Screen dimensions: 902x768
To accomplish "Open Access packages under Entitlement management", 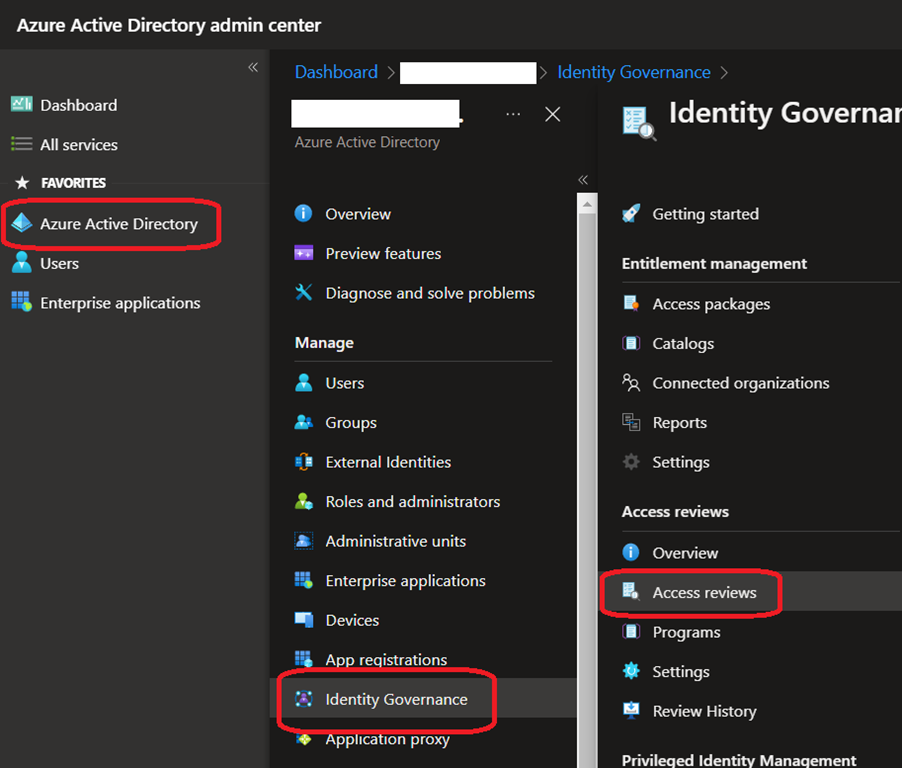I will pyautogui.click(x=711, y=304).
